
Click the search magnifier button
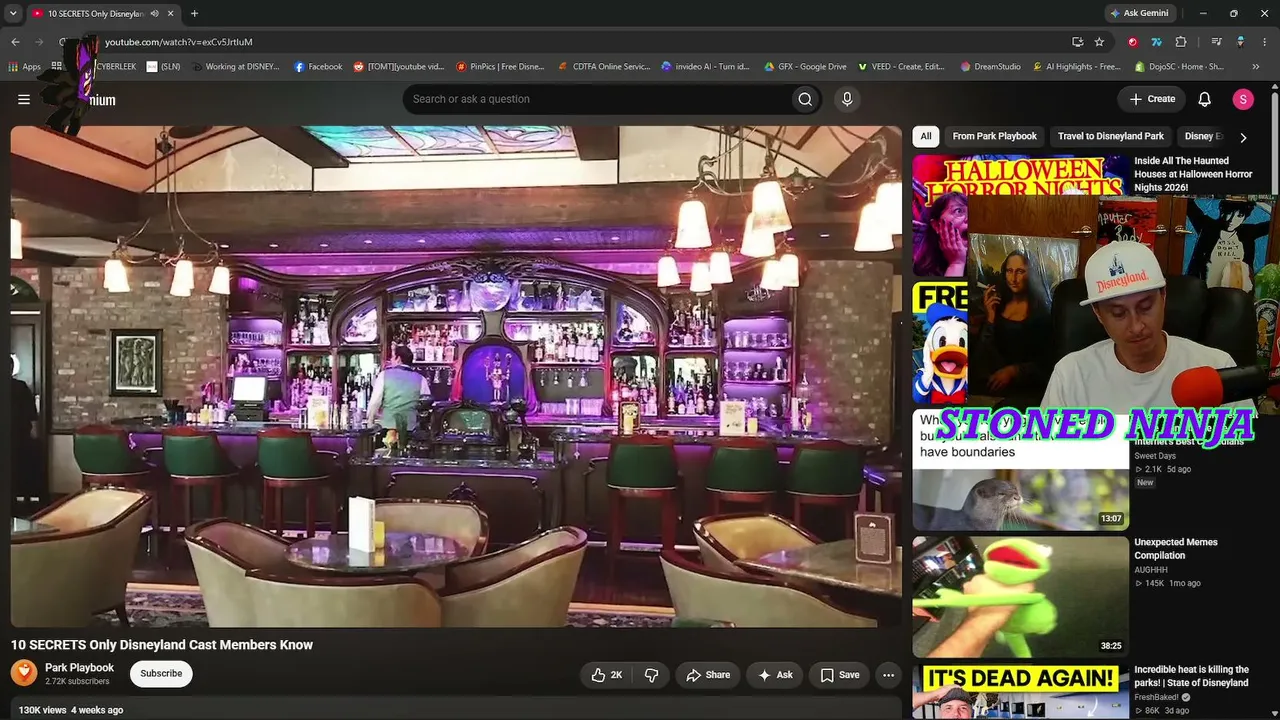pyautogui.click(x=805, y=99)
